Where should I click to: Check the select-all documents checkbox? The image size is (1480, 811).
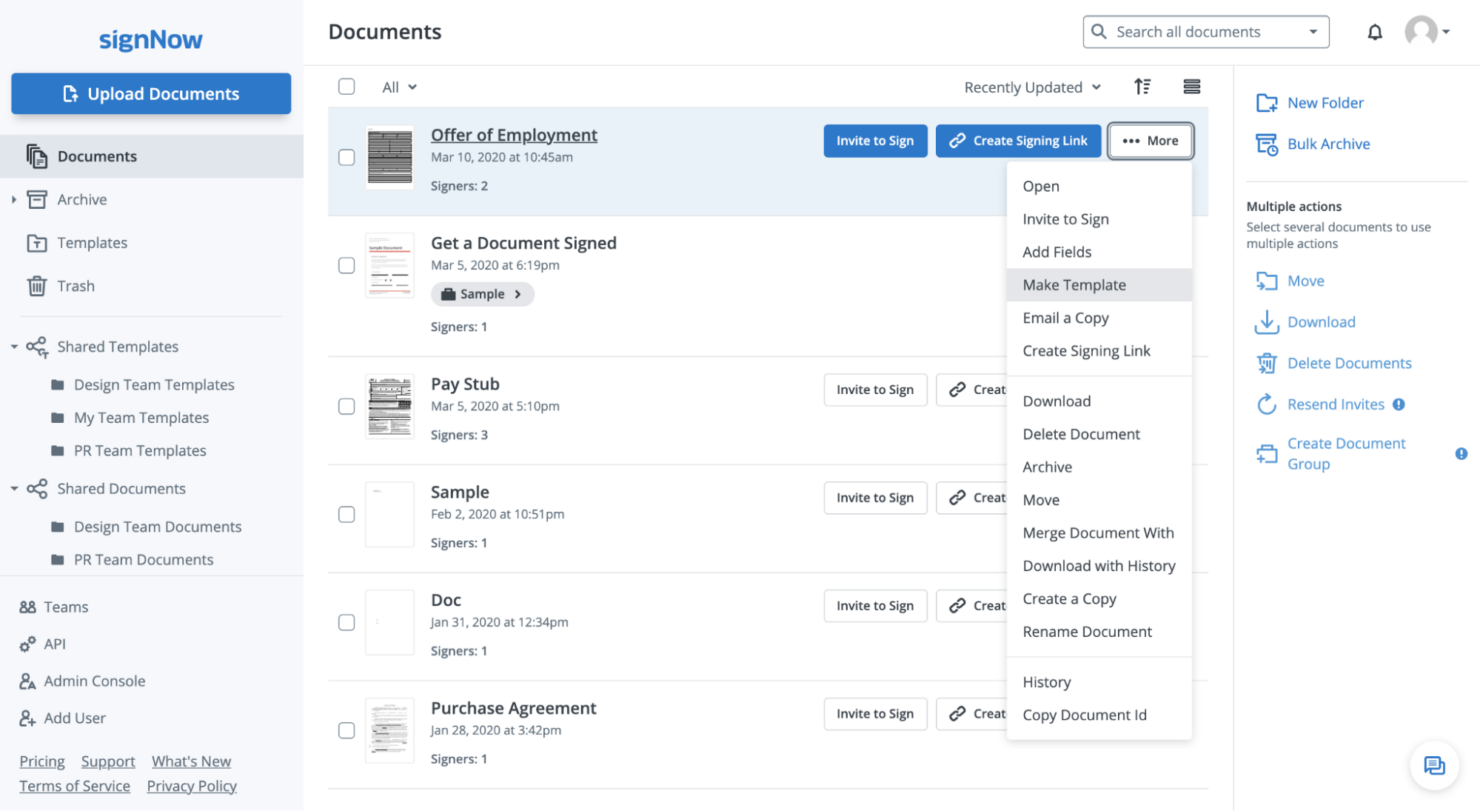pyautogui.click(x=346, y=87)
